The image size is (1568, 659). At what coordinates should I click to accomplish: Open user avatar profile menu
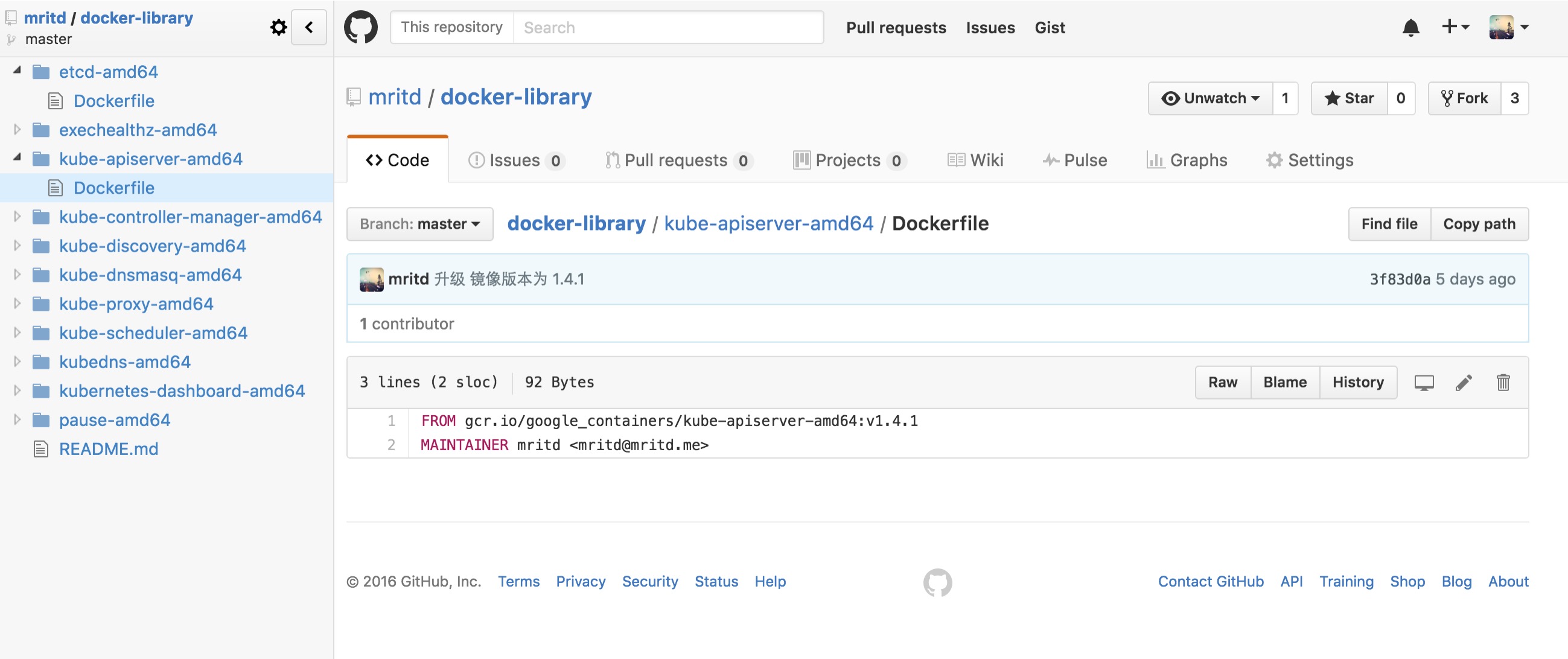1509,27
